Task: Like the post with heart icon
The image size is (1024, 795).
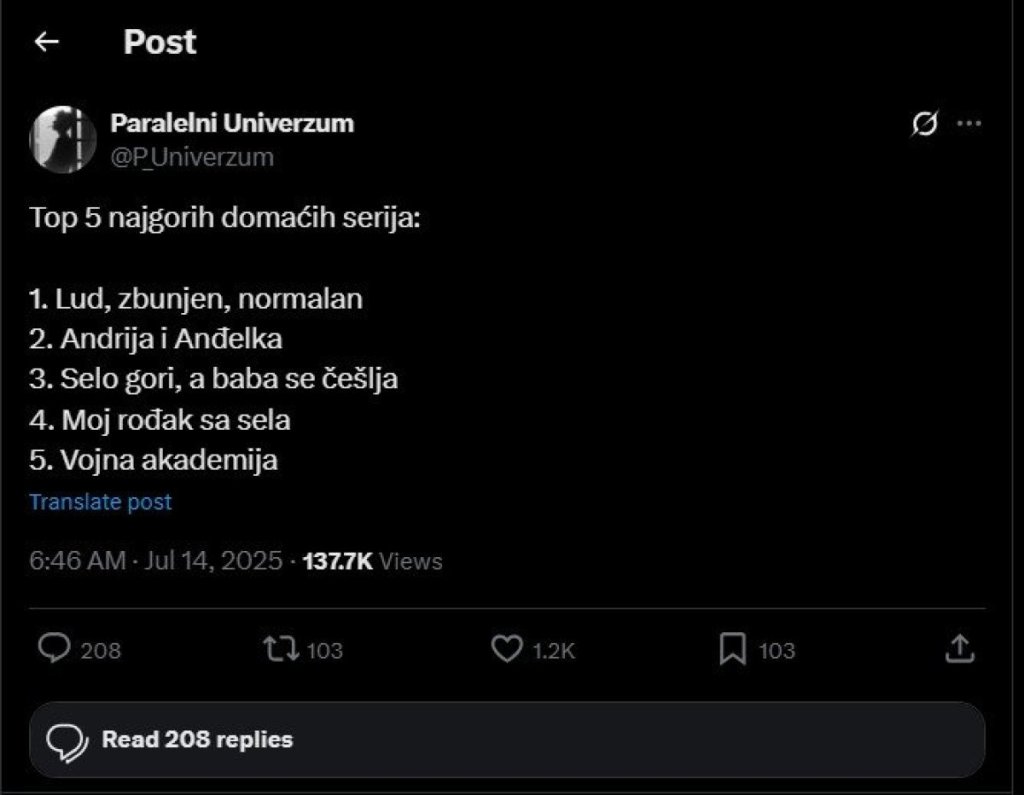Action: (x=507, y=649)
